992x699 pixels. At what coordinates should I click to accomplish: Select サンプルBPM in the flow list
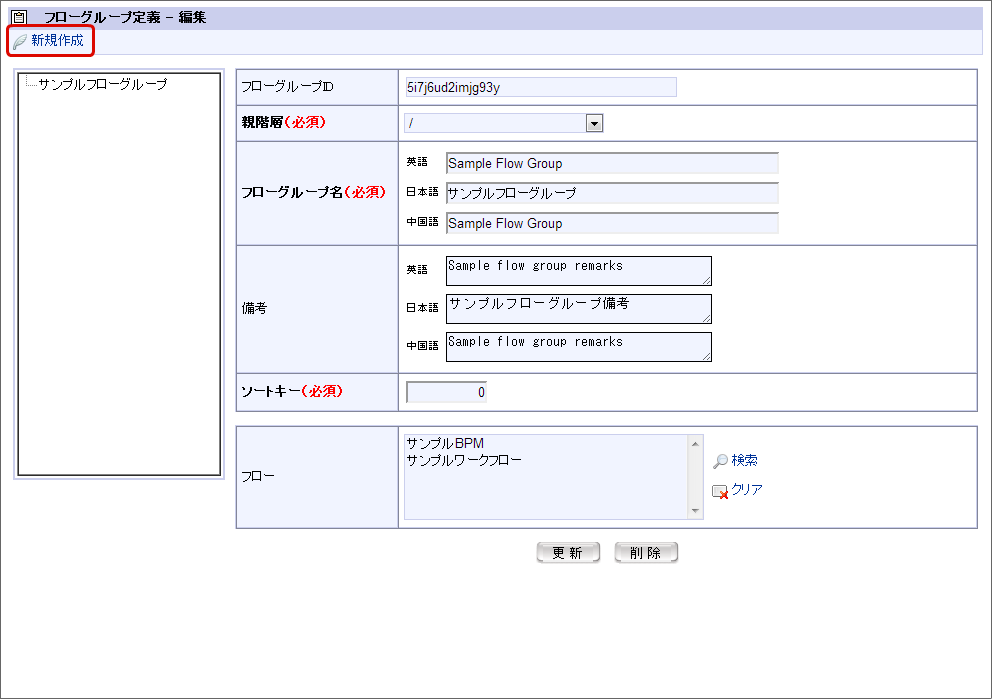click(x=445, y=443)
